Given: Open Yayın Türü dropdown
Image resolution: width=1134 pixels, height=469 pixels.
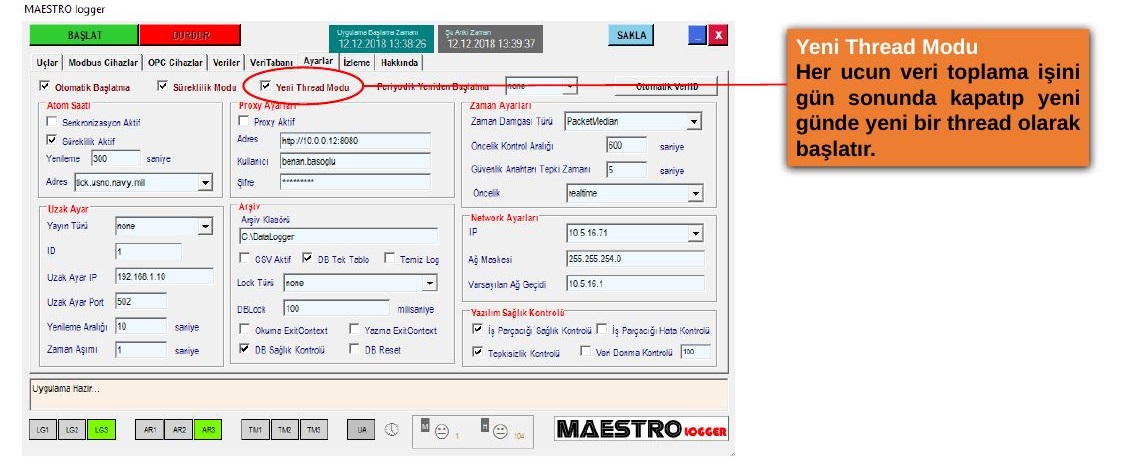Looking at the screenshot, I should (x=205, y=227).
